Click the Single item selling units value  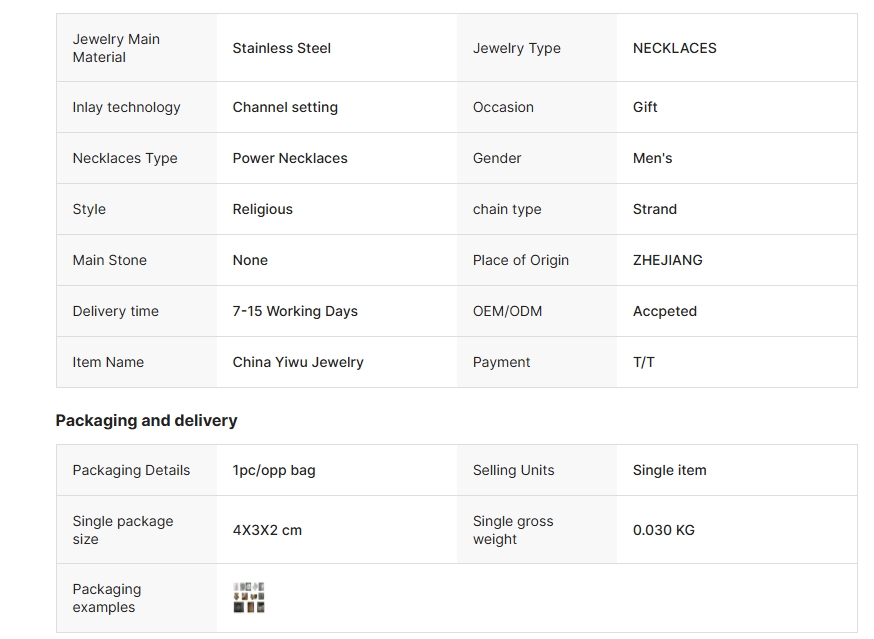coord(669,471)
